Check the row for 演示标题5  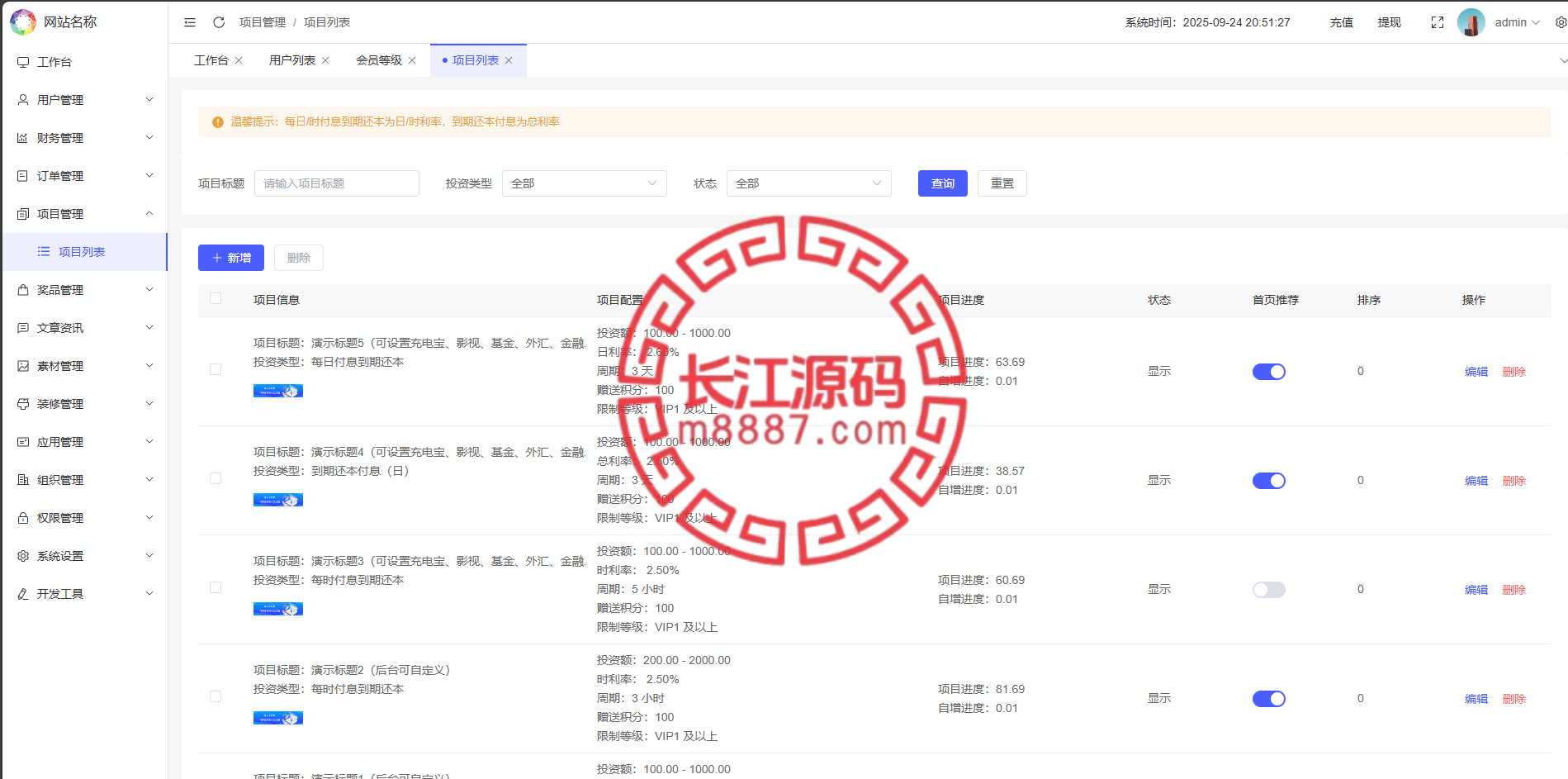coord(216,370)
